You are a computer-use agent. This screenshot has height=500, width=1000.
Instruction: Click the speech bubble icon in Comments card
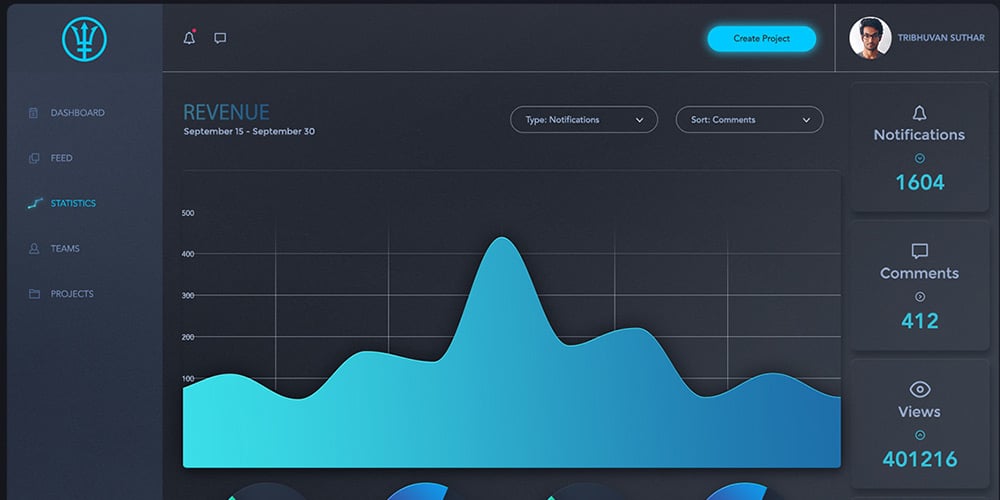pos(920,251)
